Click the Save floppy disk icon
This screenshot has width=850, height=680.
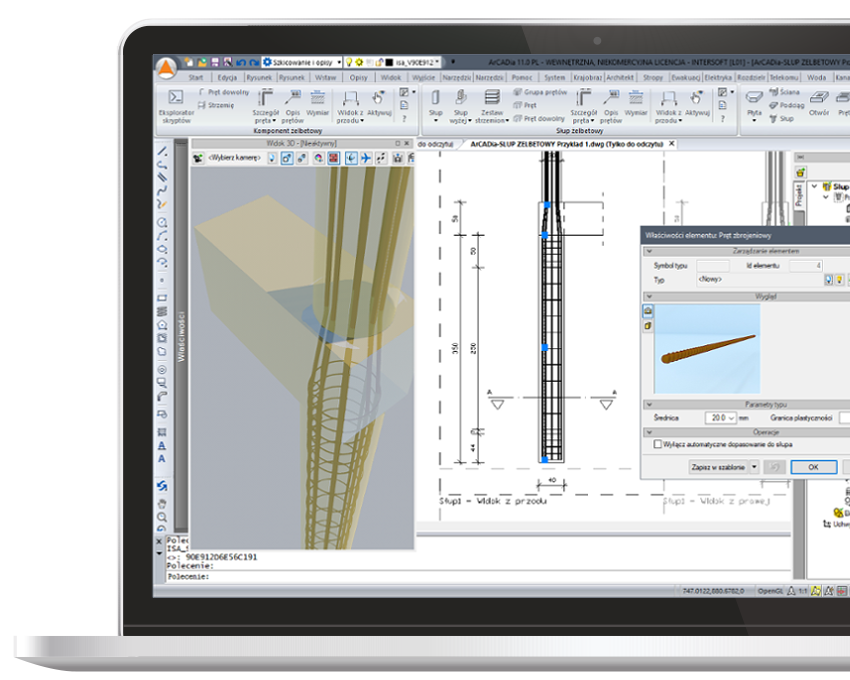(215, 62)
